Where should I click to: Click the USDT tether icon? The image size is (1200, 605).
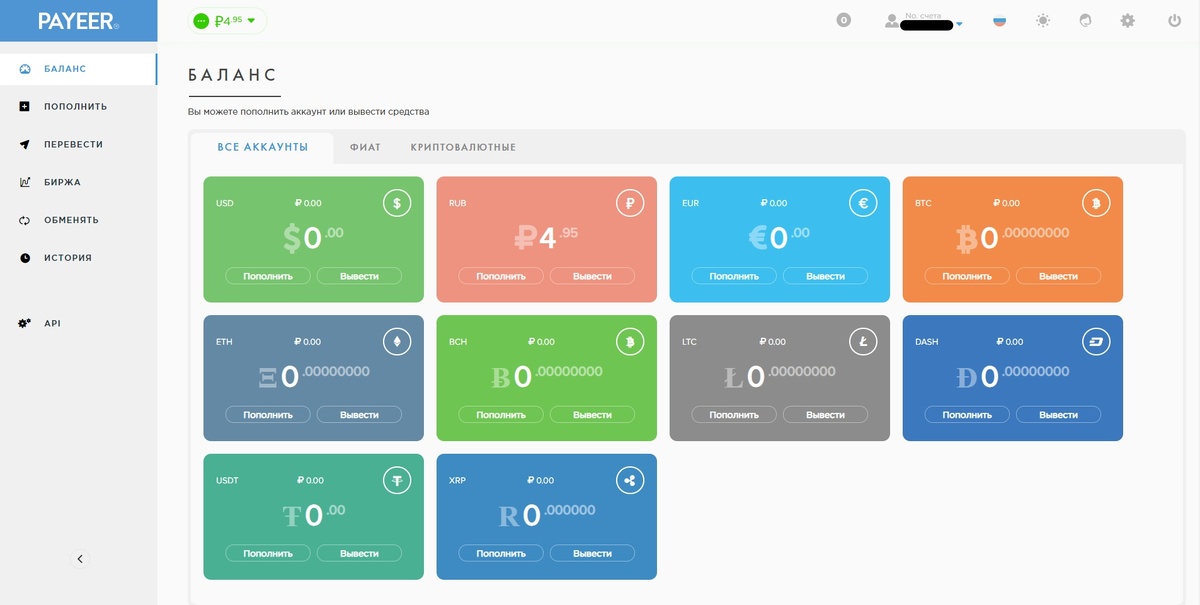[397, 481]
